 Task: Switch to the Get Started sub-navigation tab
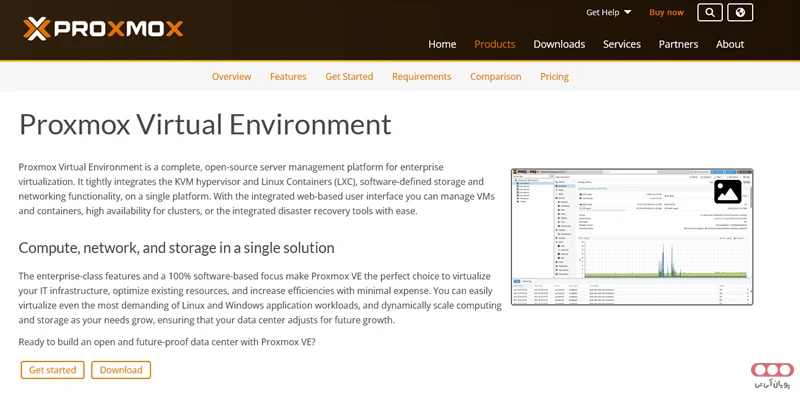[x=349, y=77]
